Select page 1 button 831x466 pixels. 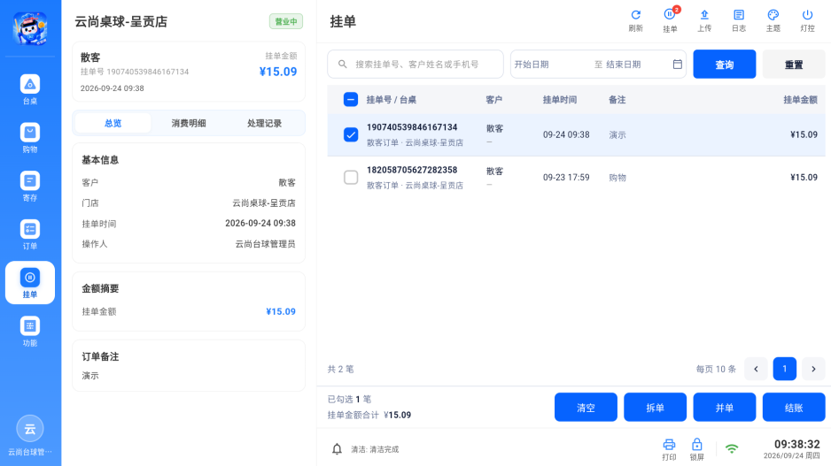pyautogui.click(x=784, y=369)
